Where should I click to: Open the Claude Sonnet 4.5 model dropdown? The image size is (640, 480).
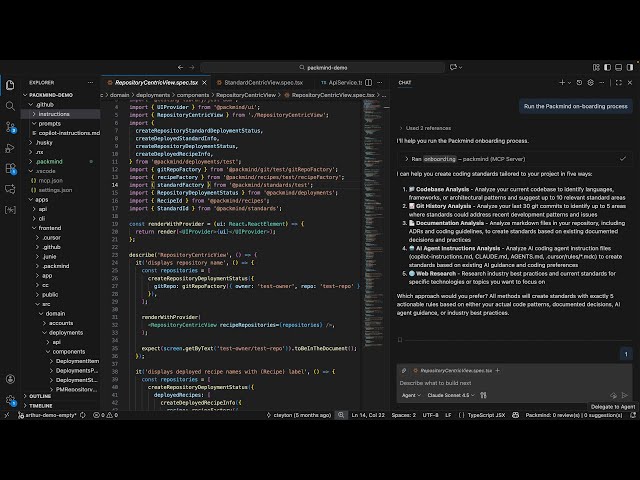coord(451,395)
